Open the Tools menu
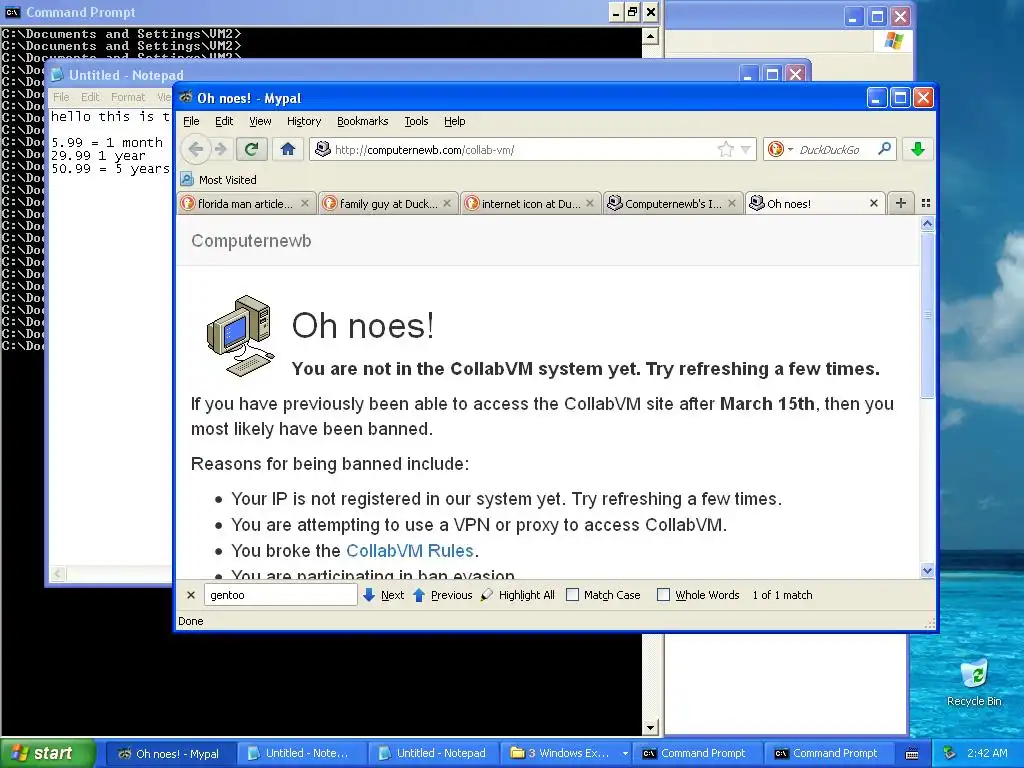This screenshot has height=768, width=1024. pyautogui.click(x=416, y=121)
